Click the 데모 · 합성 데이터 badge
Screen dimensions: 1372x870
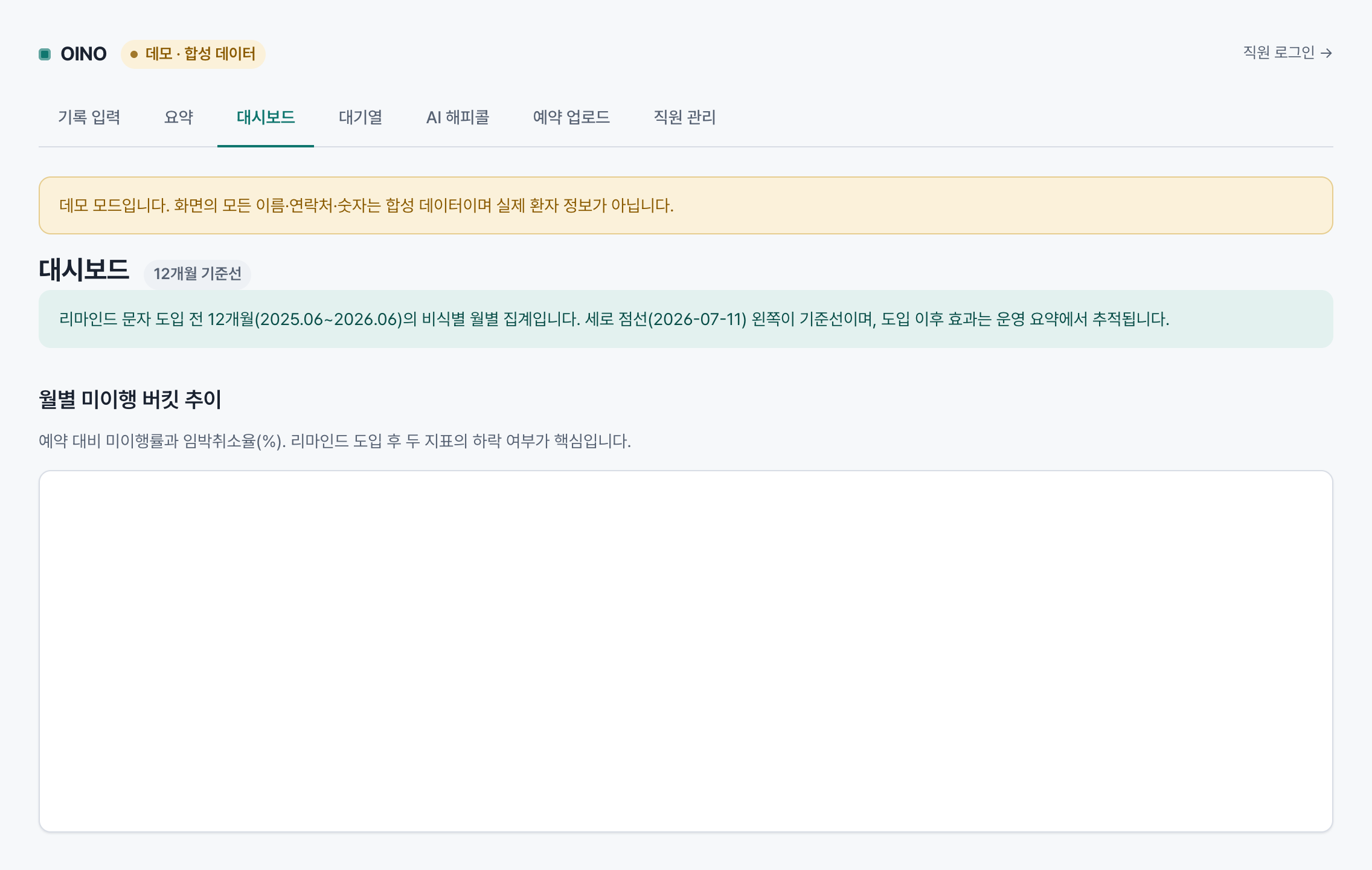[x=193, y=54]
